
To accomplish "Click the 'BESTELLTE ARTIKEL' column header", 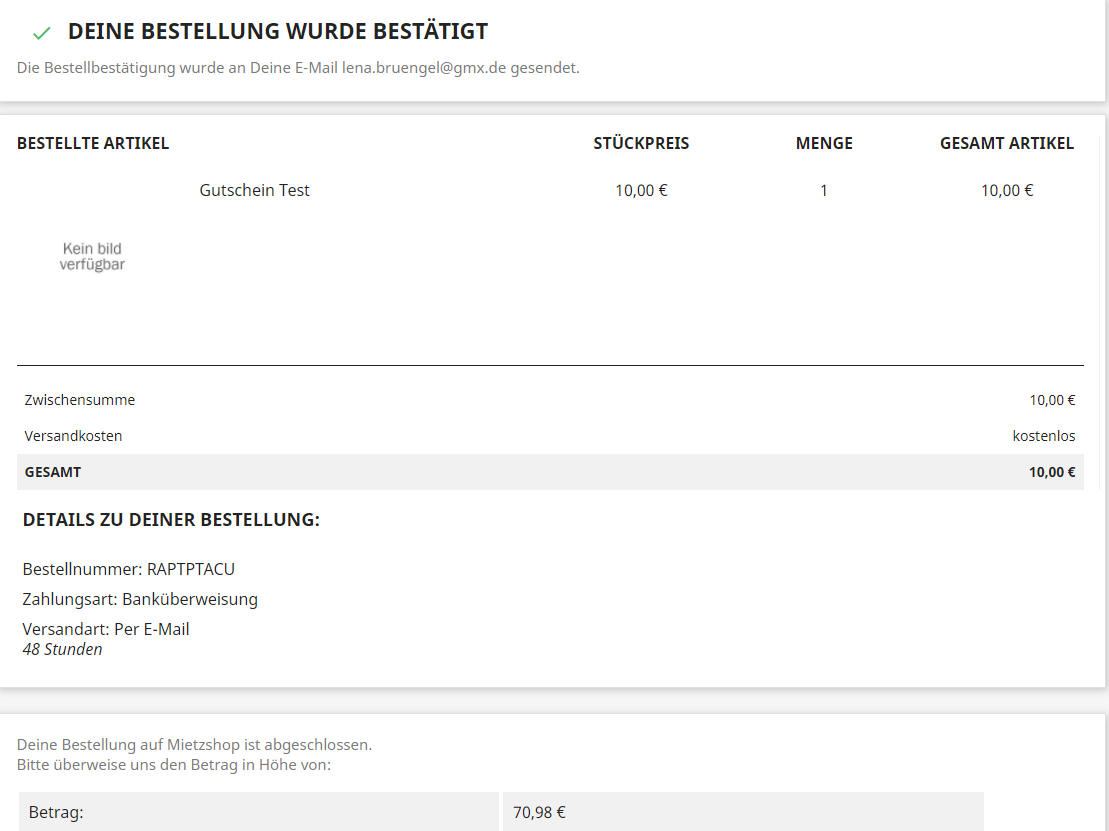I will (x=93, y=144).
